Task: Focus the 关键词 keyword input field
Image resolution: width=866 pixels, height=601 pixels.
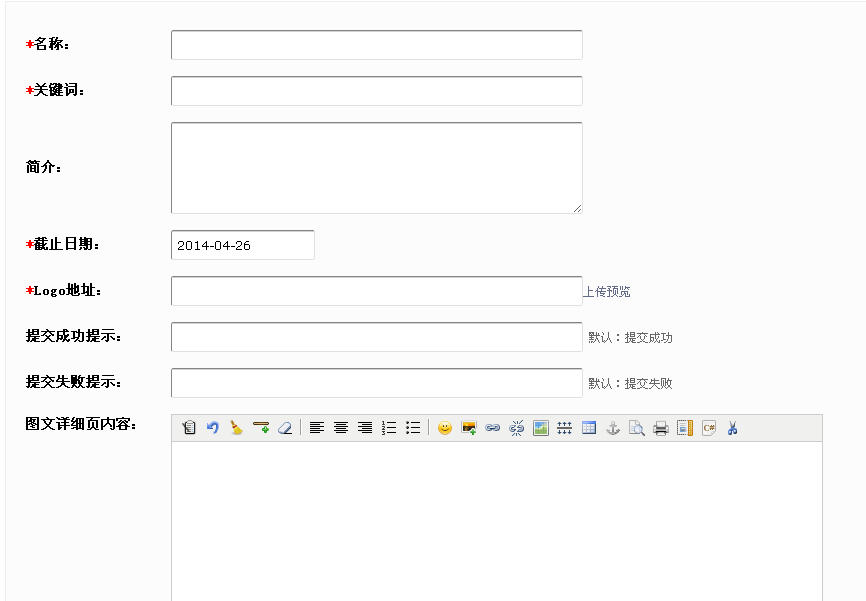Action: point(377,91)
